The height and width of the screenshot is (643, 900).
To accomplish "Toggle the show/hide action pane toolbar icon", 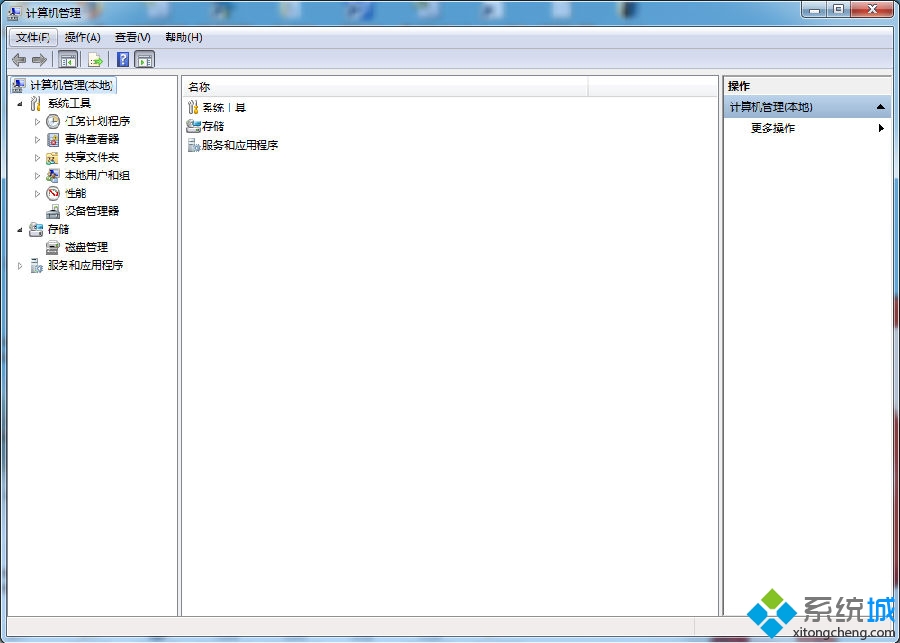I will [145, 60].
